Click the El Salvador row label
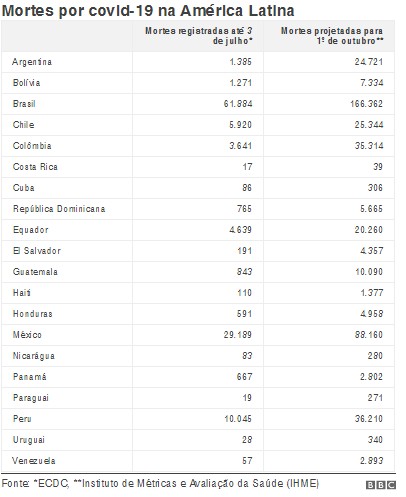 point(37,251)
